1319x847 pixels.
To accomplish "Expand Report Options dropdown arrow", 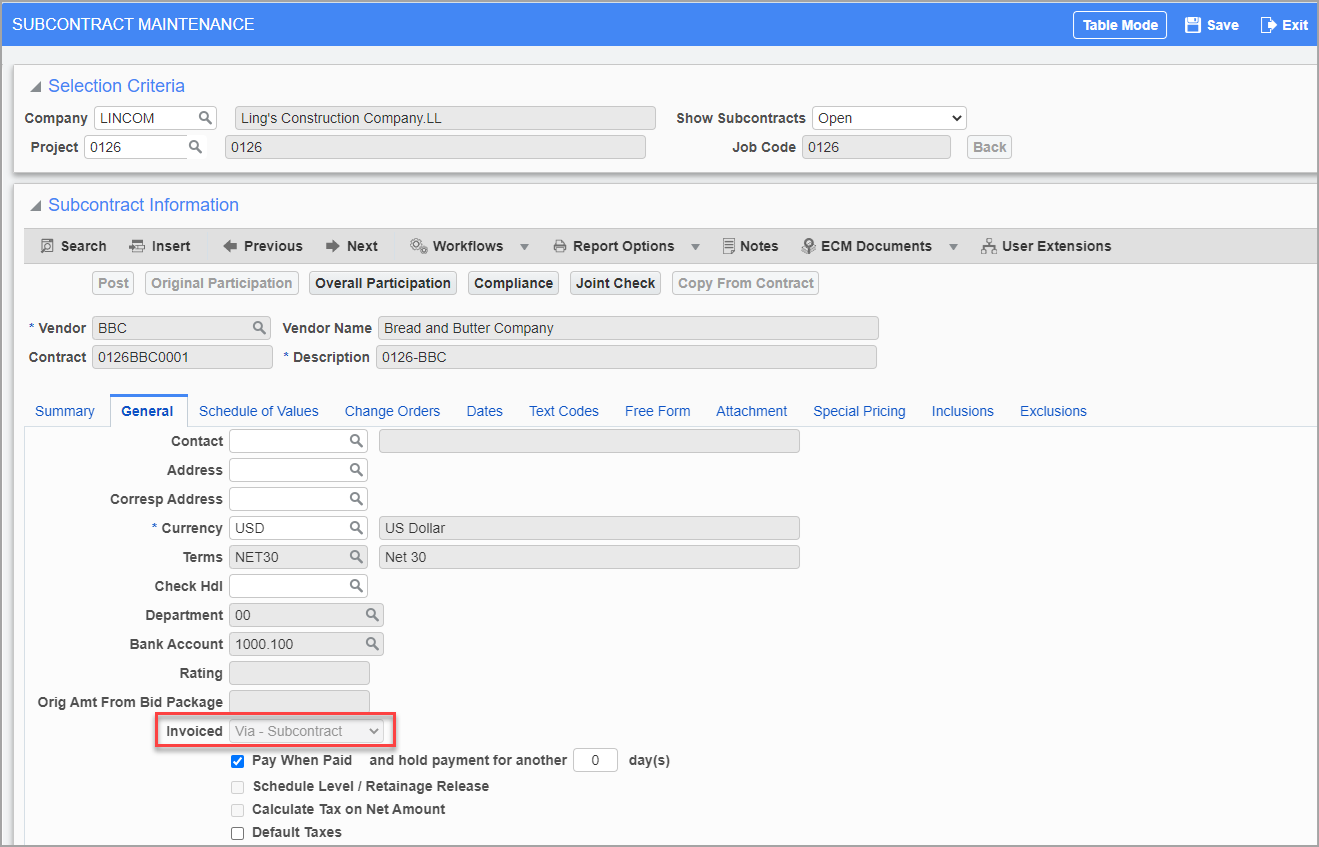I will coord(695,247).
